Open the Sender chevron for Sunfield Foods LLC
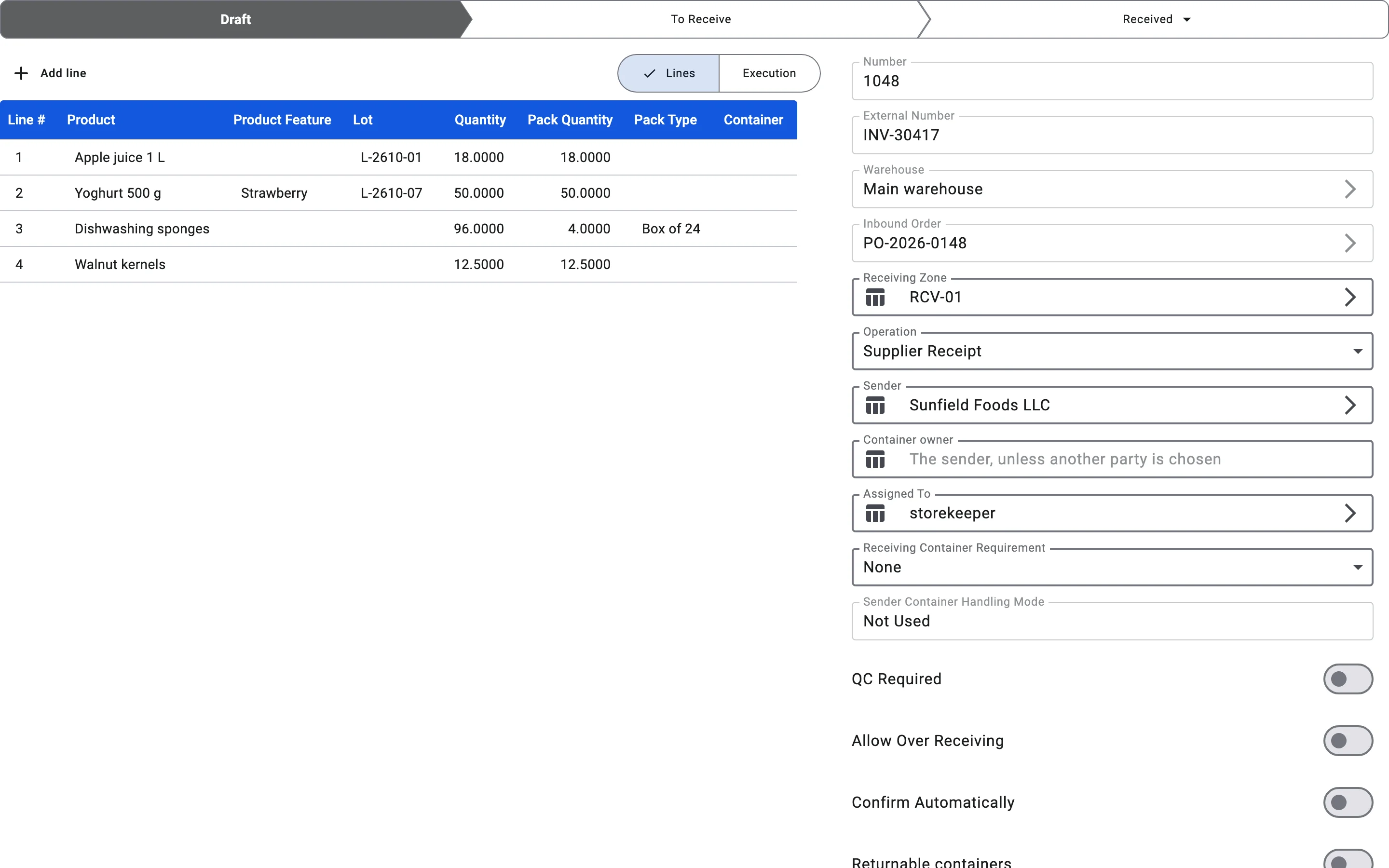This screenshot has width=1389, height=868. (1350, 405)
